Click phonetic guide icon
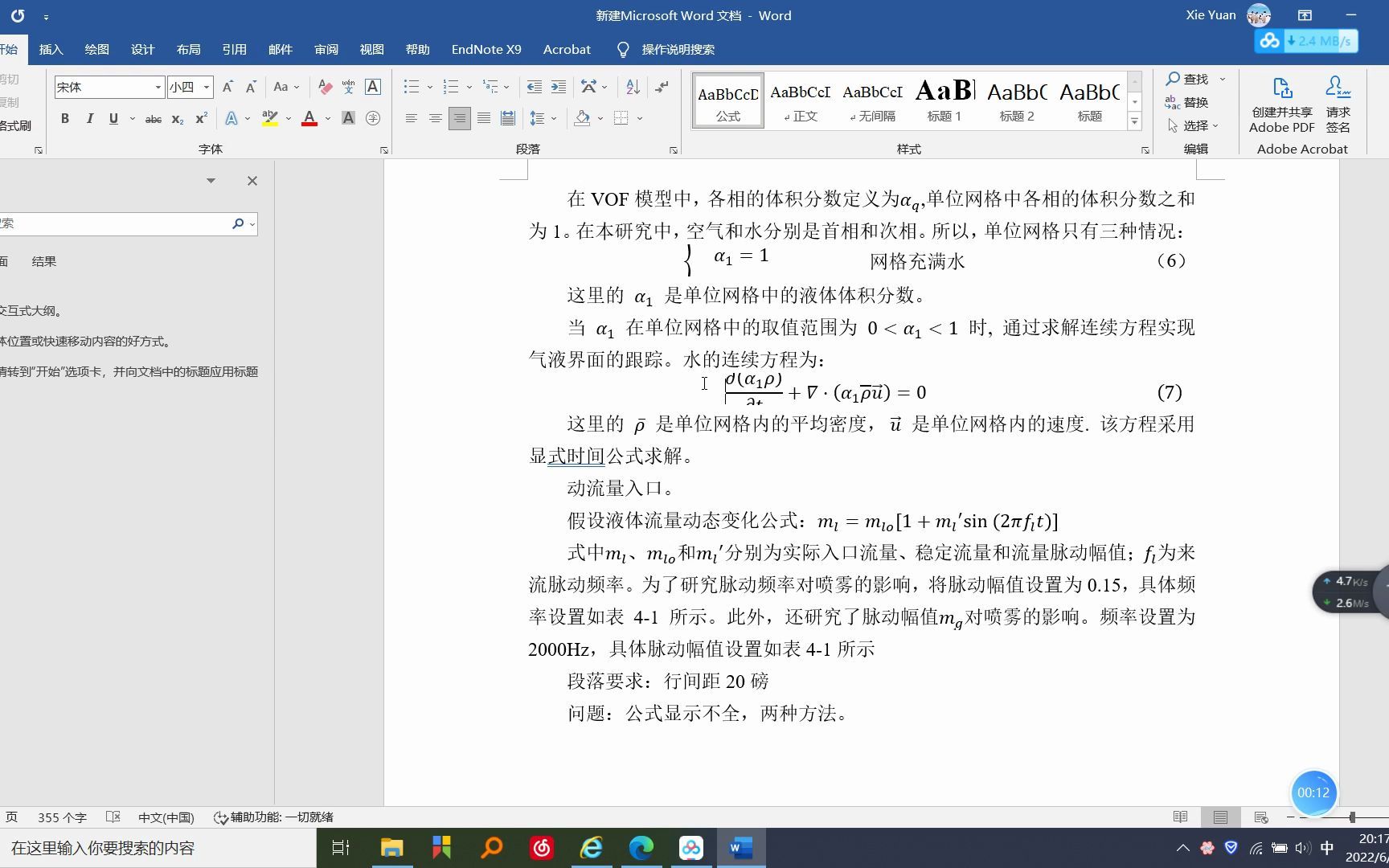Image resolution: width=1389 pixels, height=868 pixels. pos(348,87)
